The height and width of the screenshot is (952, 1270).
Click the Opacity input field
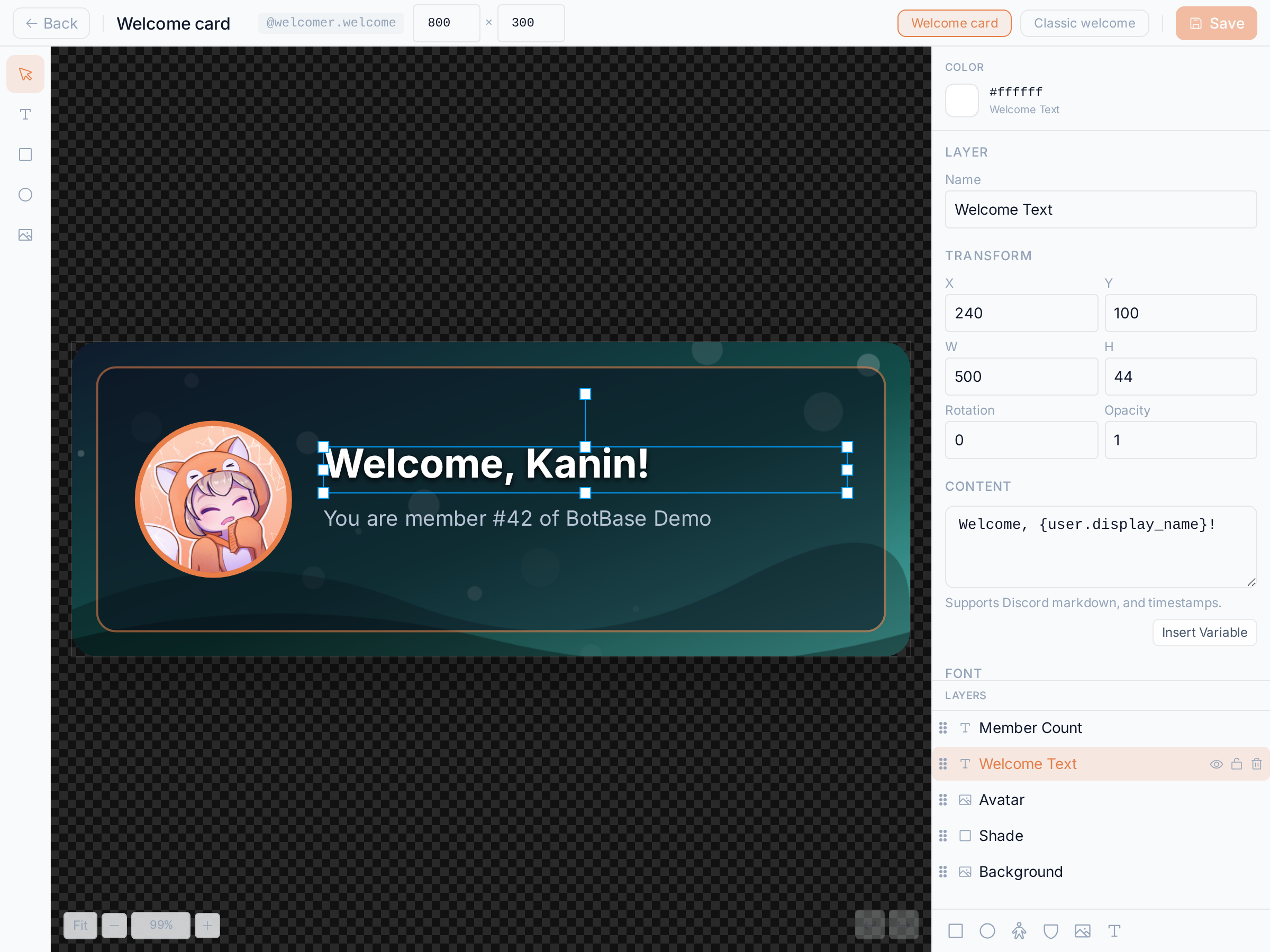[x=1181, y=440]
